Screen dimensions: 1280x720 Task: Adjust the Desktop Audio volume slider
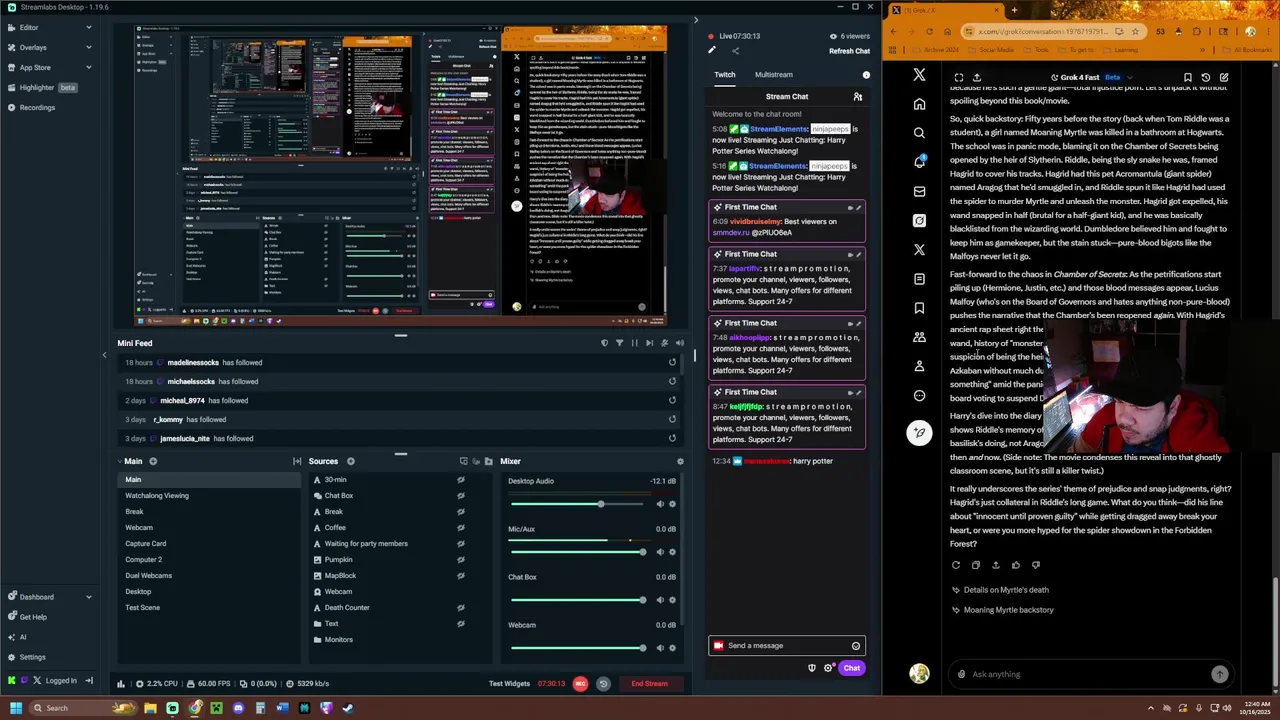tap(577, 504)
